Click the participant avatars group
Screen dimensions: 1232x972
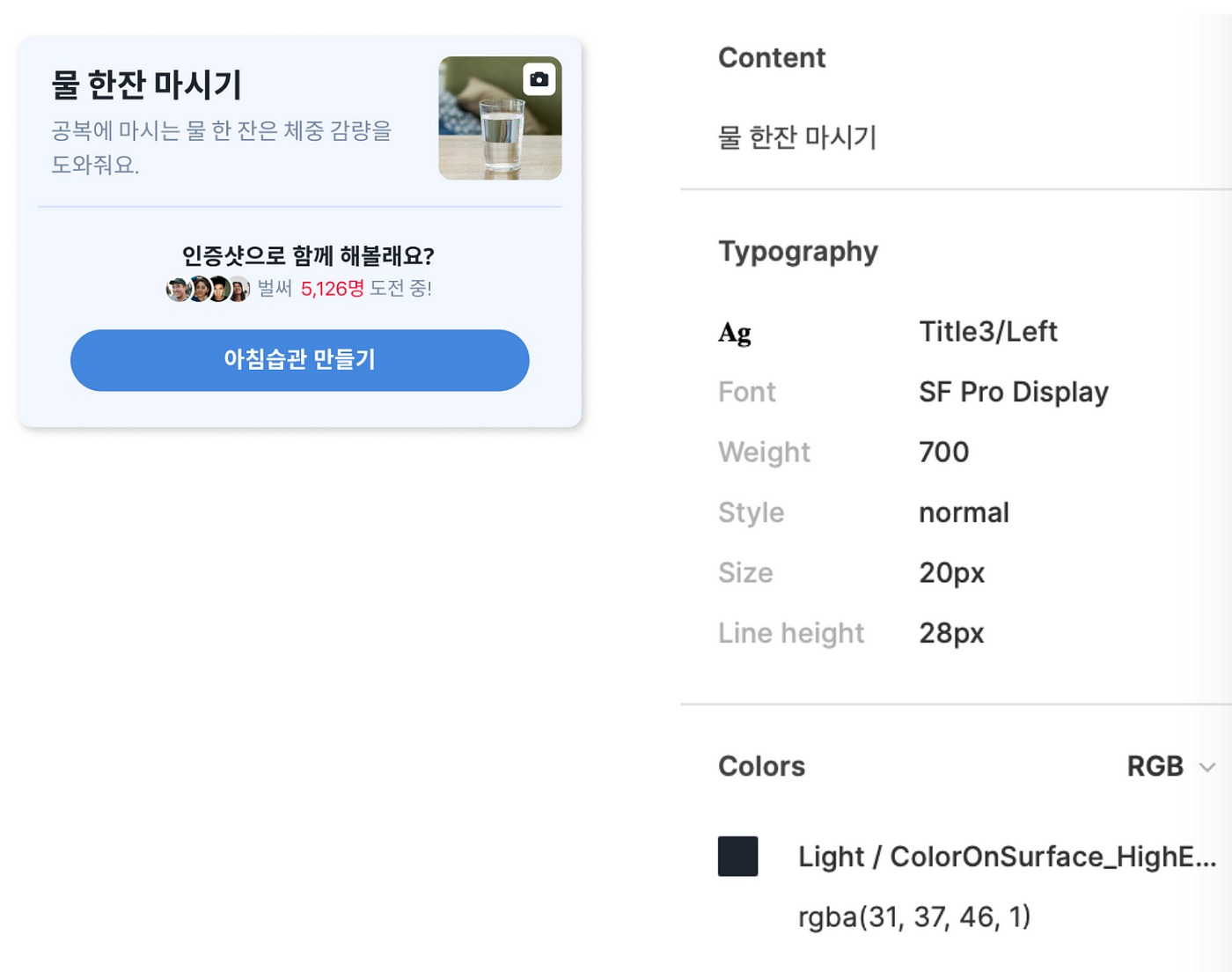pyautogui.click(x=208, y=289)
